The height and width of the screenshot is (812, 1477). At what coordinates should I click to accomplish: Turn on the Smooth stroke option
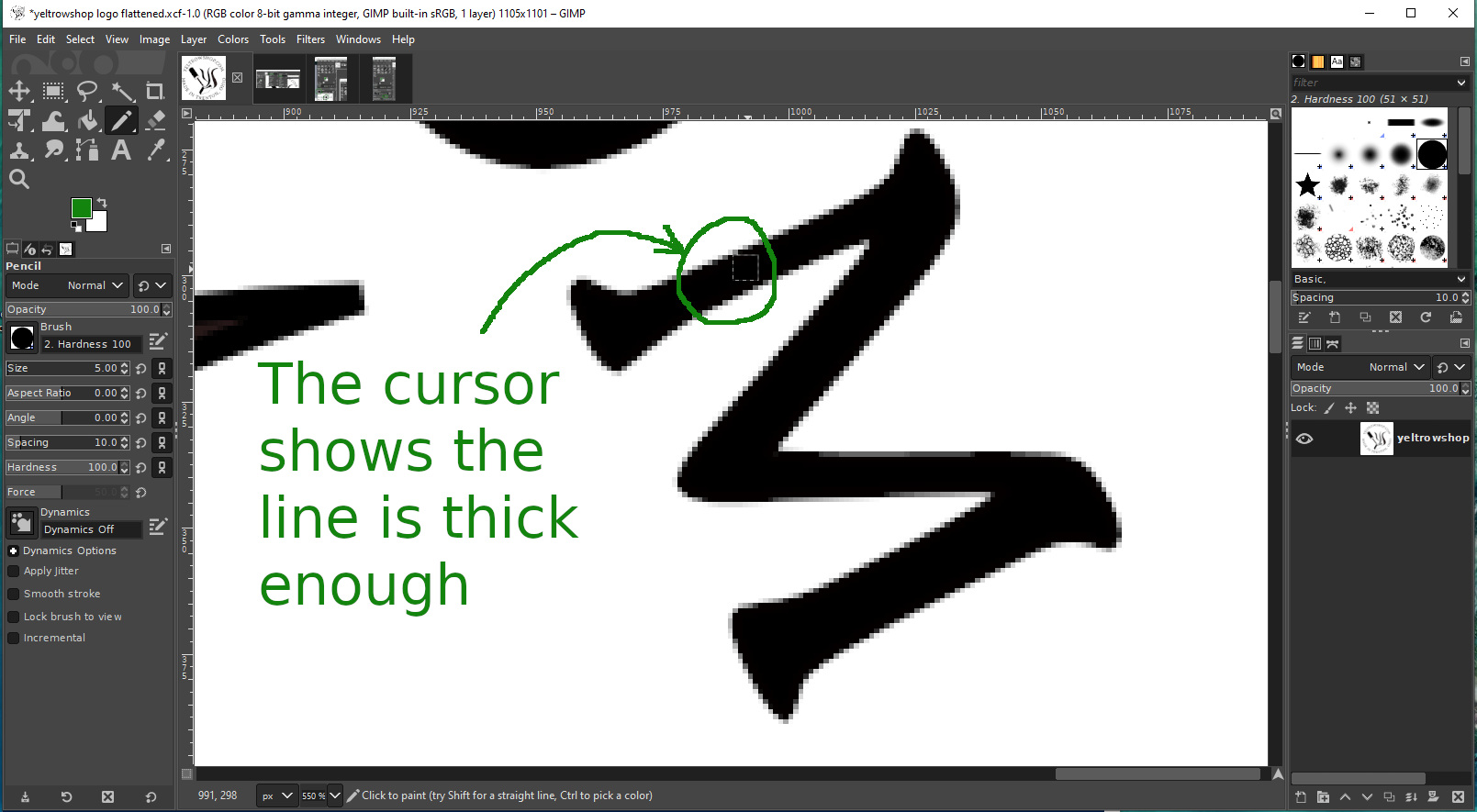point(14,594)
